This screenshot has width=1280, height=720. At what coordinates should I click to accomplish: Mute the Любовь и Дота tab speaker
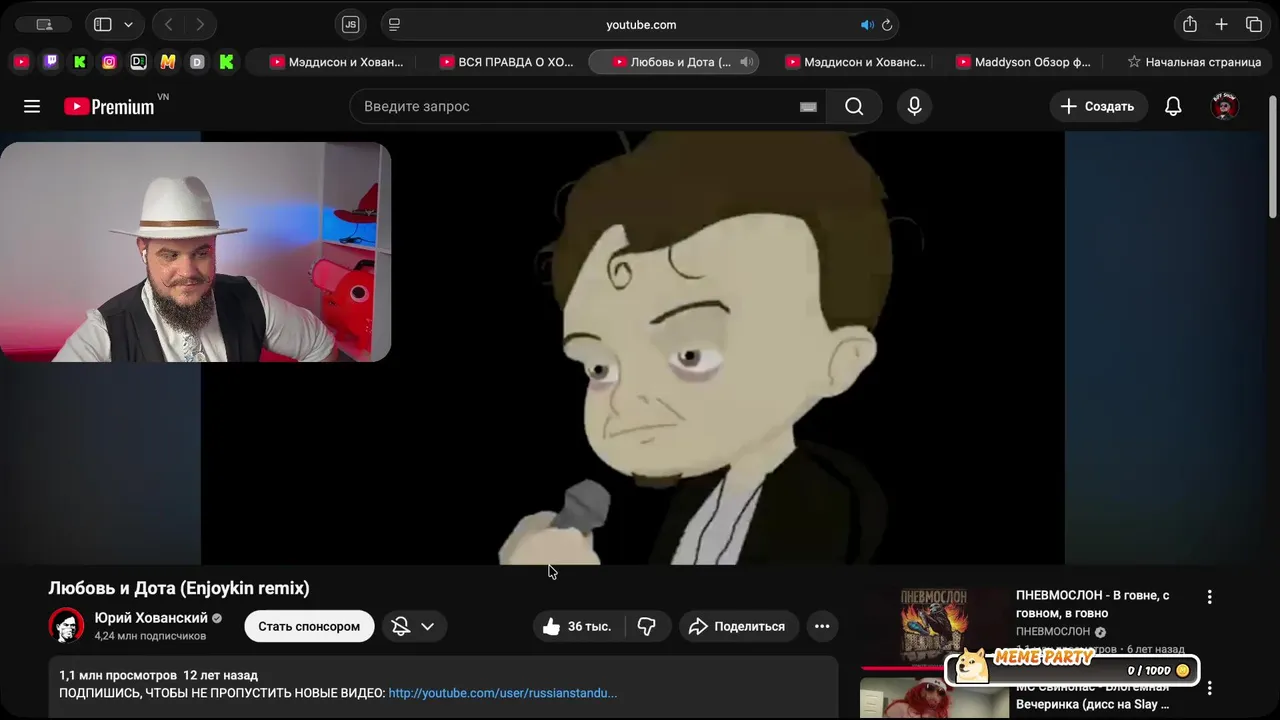click(746, 62)
